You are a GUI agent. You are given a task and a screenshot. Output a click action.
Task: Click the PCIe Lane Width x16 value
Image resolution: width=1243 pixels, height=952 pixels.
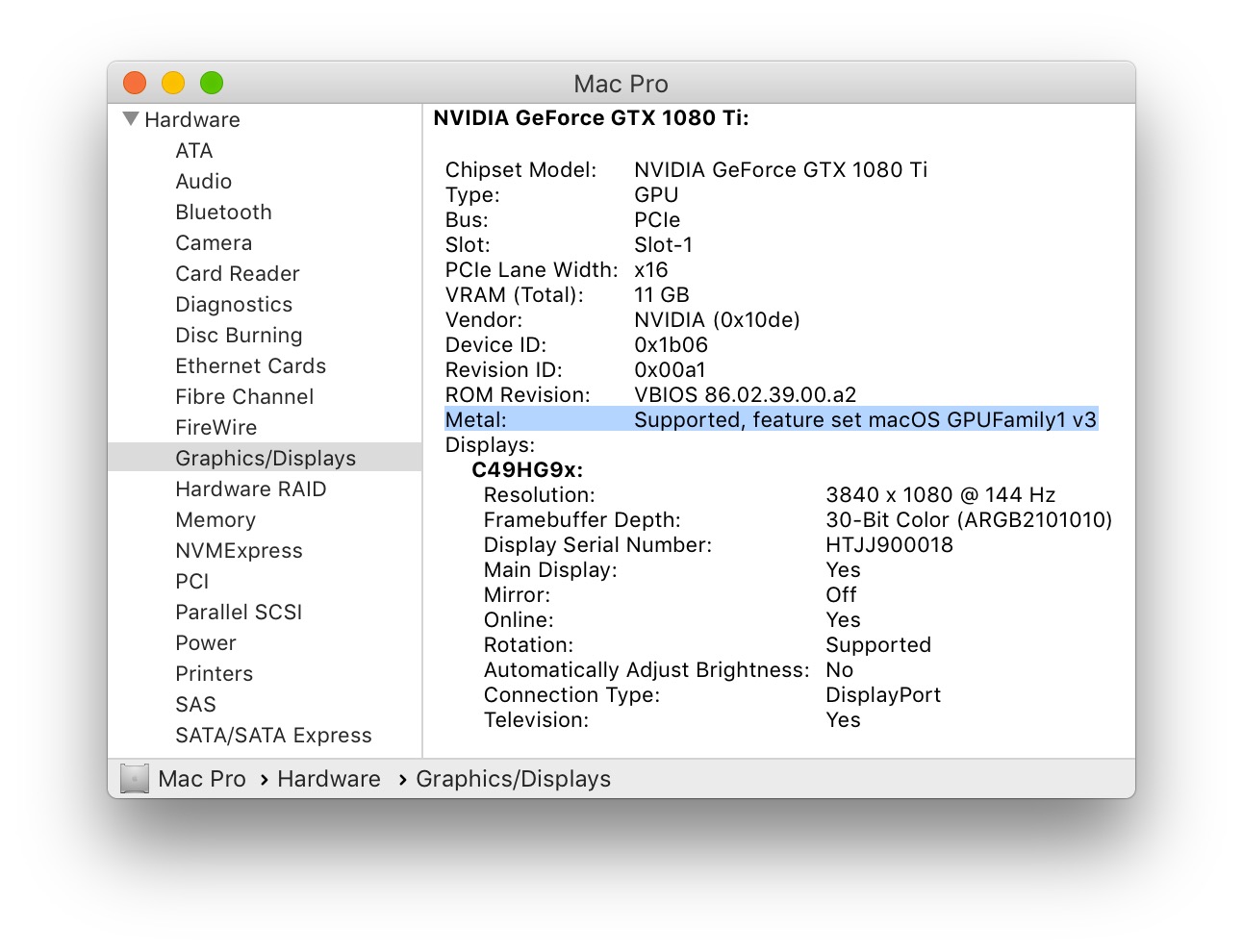pyautogui.click(x=650, y=269)
